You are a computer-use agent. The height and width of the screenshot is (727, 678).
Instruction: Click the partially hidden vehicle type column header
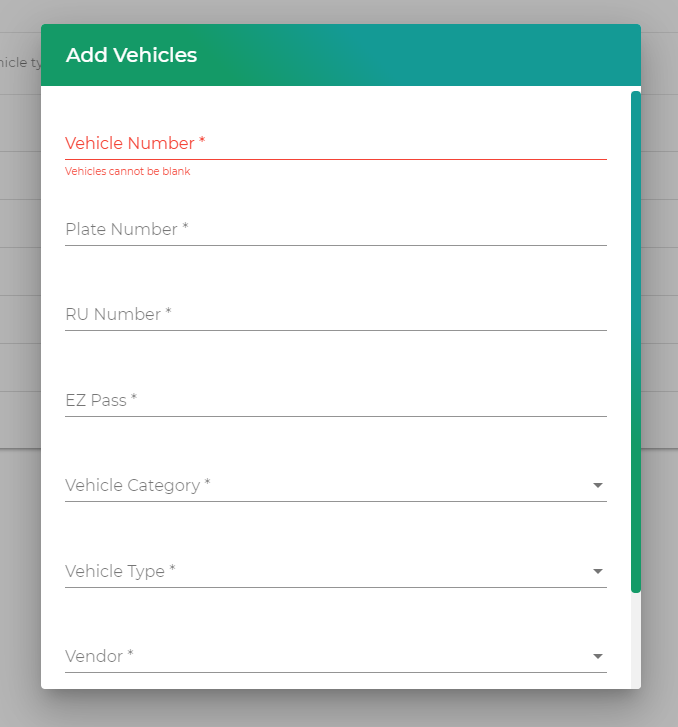pyautogui.click(x=20, y=63)
